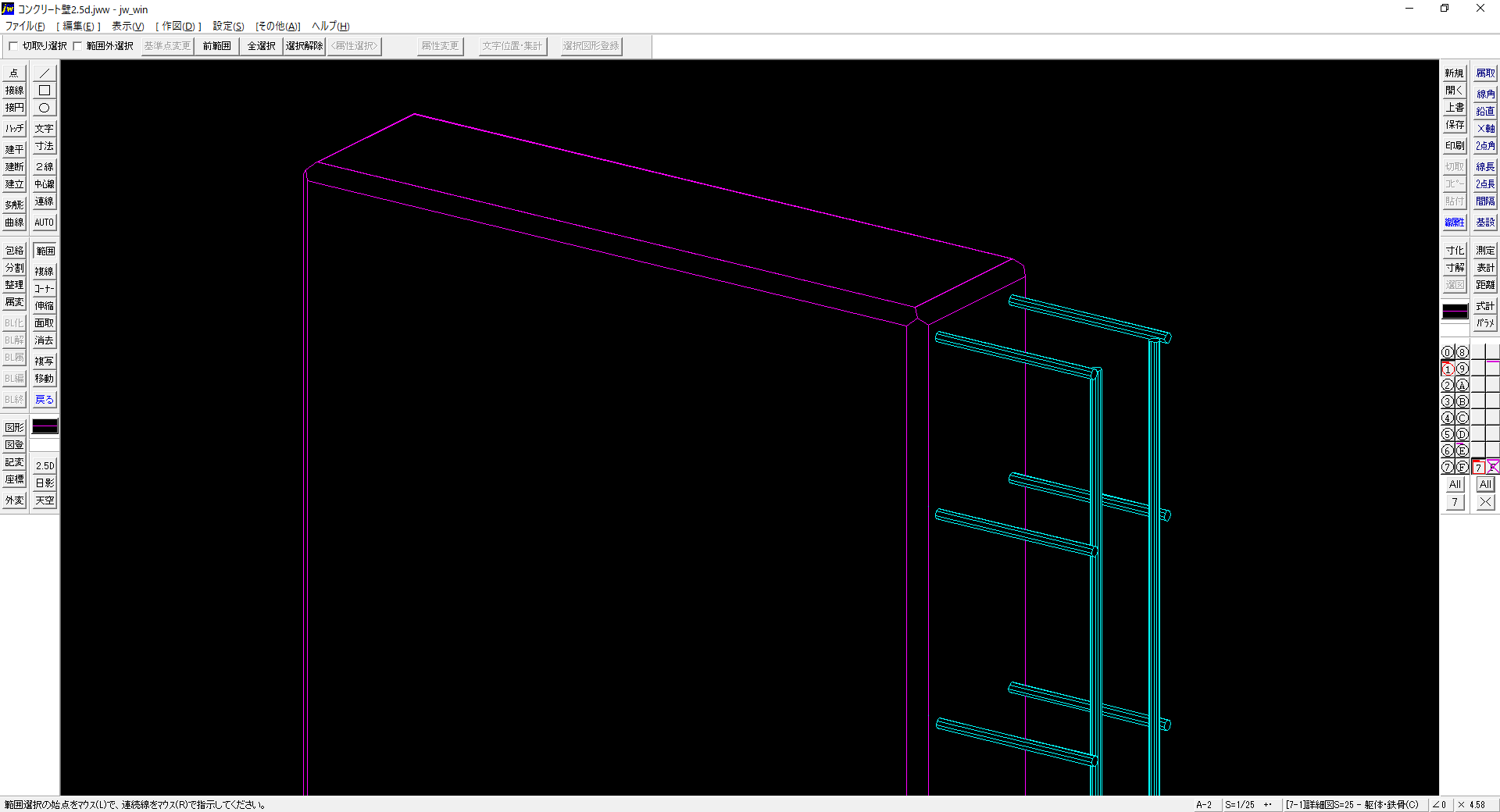Select the line drawing tool icon
This screenshot has width=1500, height=812.
pos(45,73)
